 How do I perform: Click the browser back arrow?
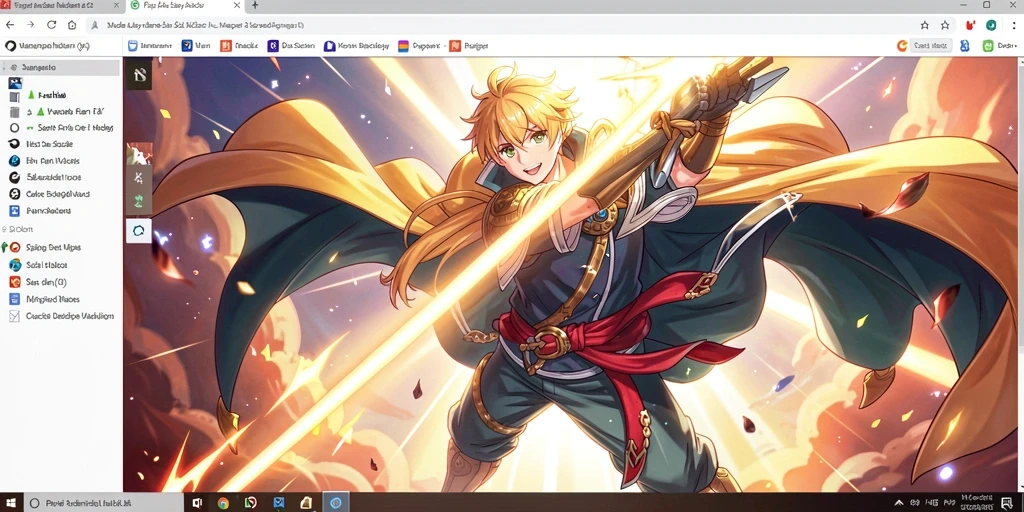10,25
